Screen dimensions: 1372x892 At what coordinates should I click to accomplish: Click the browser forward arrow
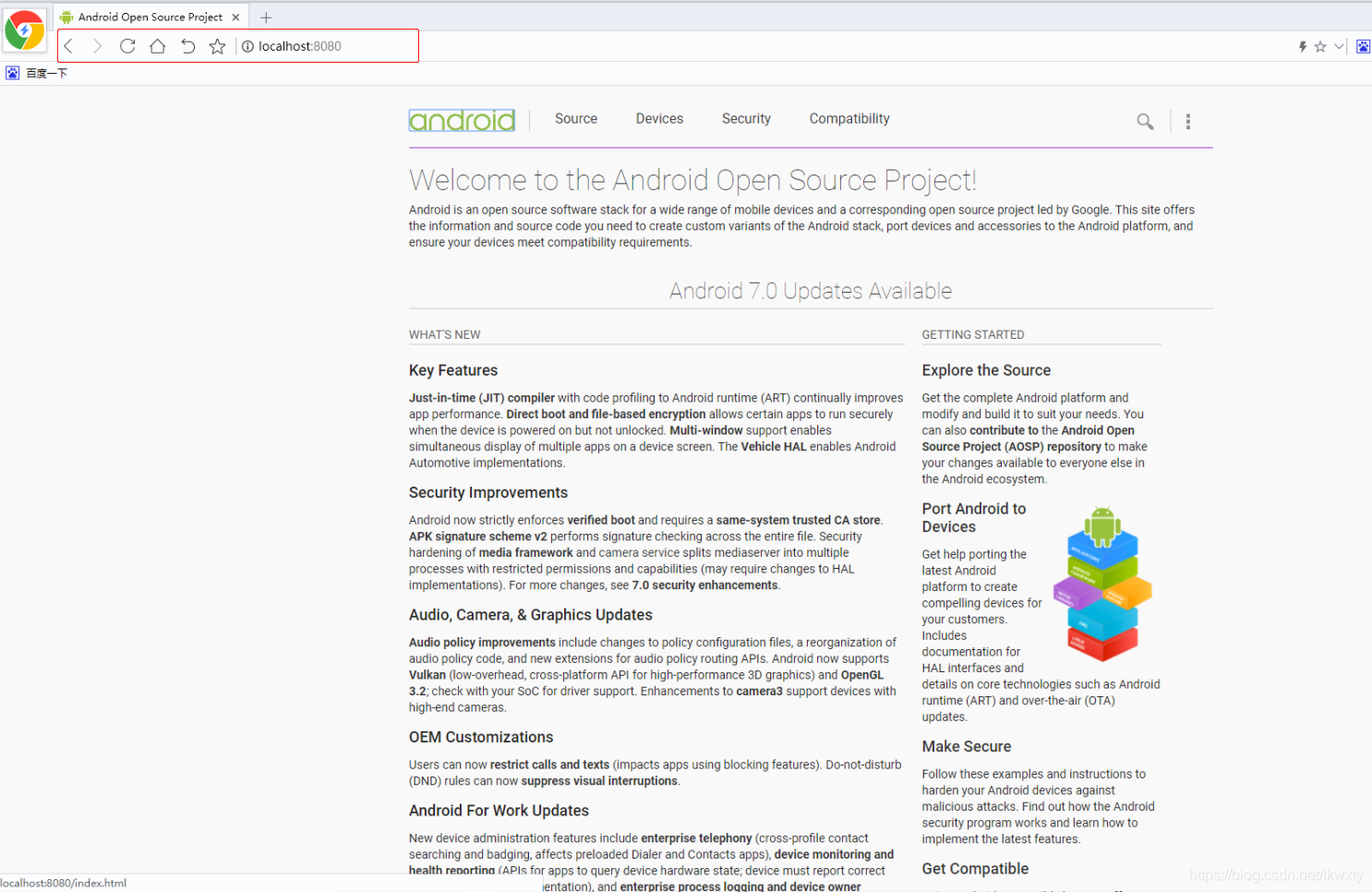pyautogui.click(x=97, y=46)
